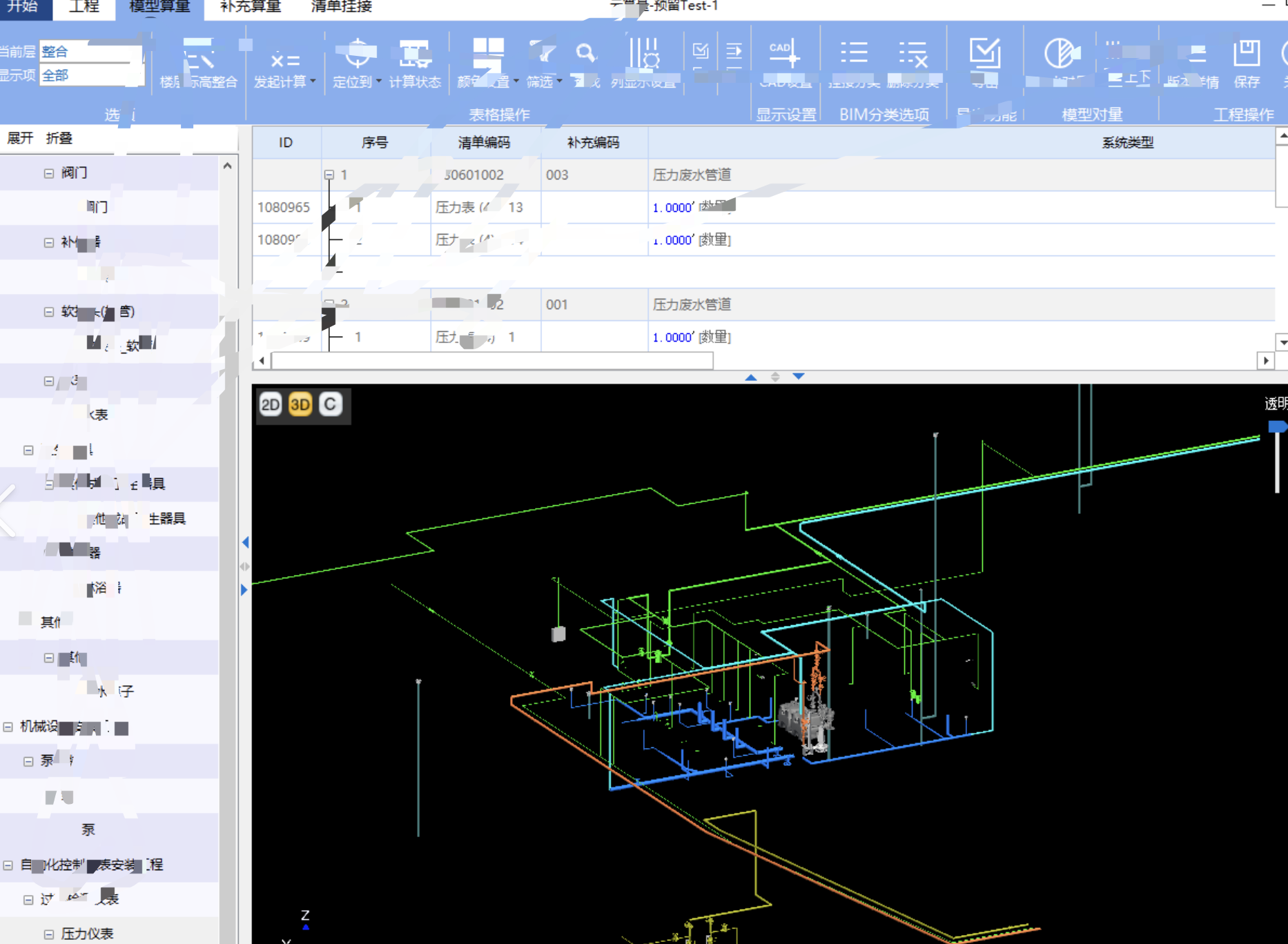Screen dimensions: 1288x944
Task: Collapse the 自动化控制仪表安装工程 node
Action: pos(8,865)
